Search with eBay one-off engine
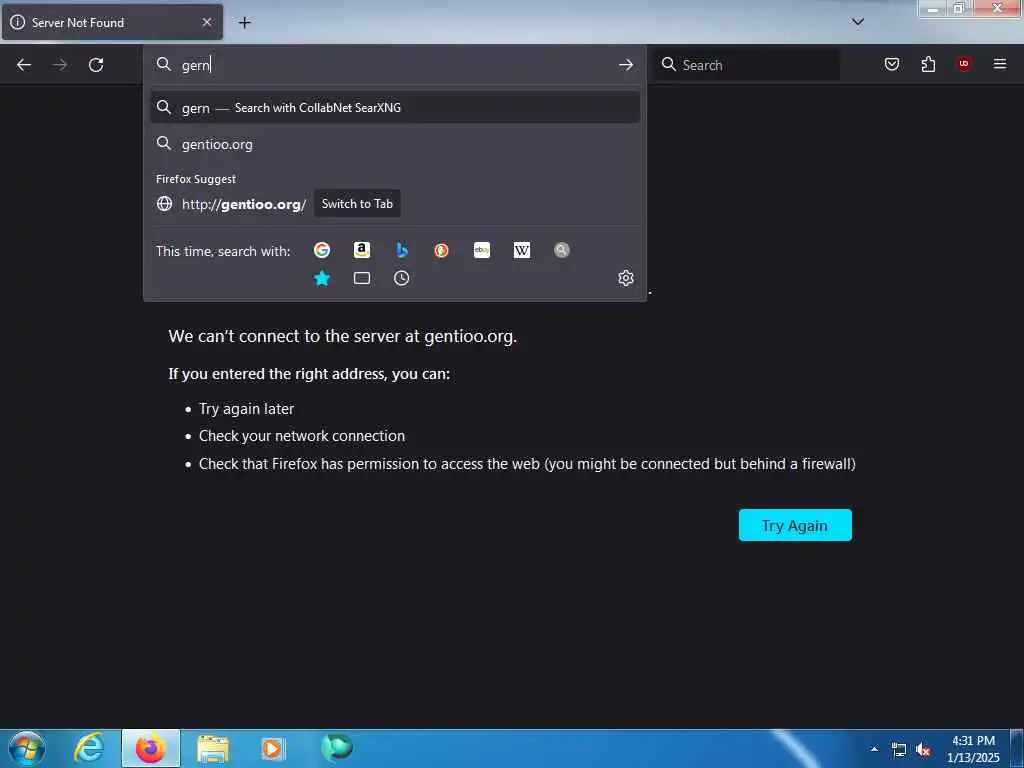Image resolution: width=1024 pixels, height=768 pixels. click(x=482, y=250)
